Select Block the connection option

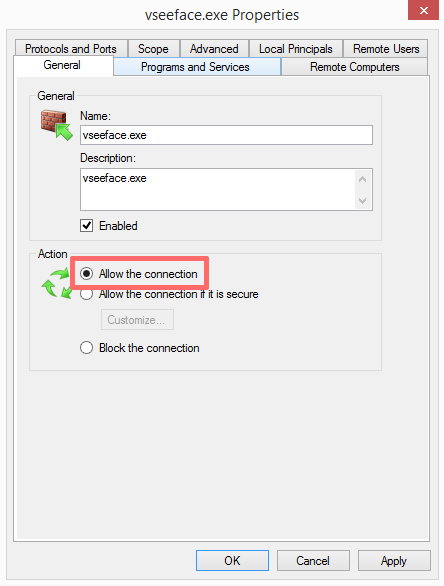[86, 348]
